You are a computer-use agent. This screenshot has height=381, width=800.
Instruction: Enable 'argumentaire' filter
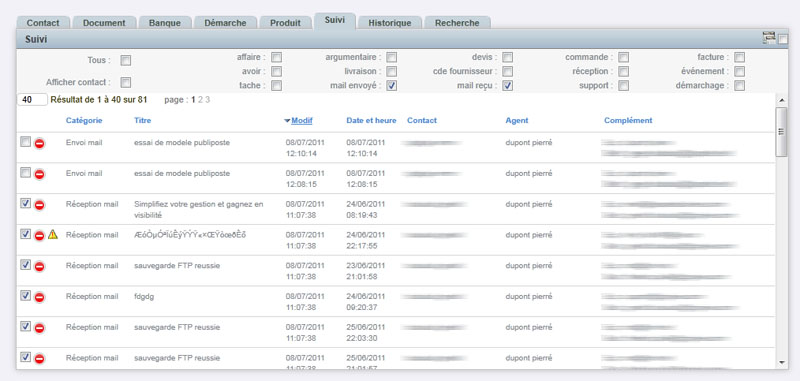point(391,57)
